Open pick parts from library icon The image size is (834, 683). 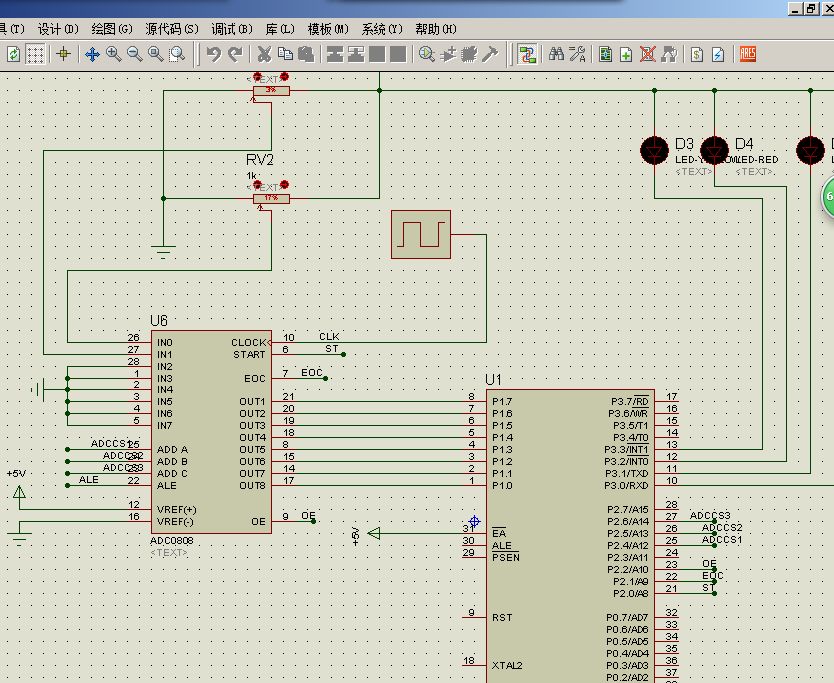click(x=427, y=54)
